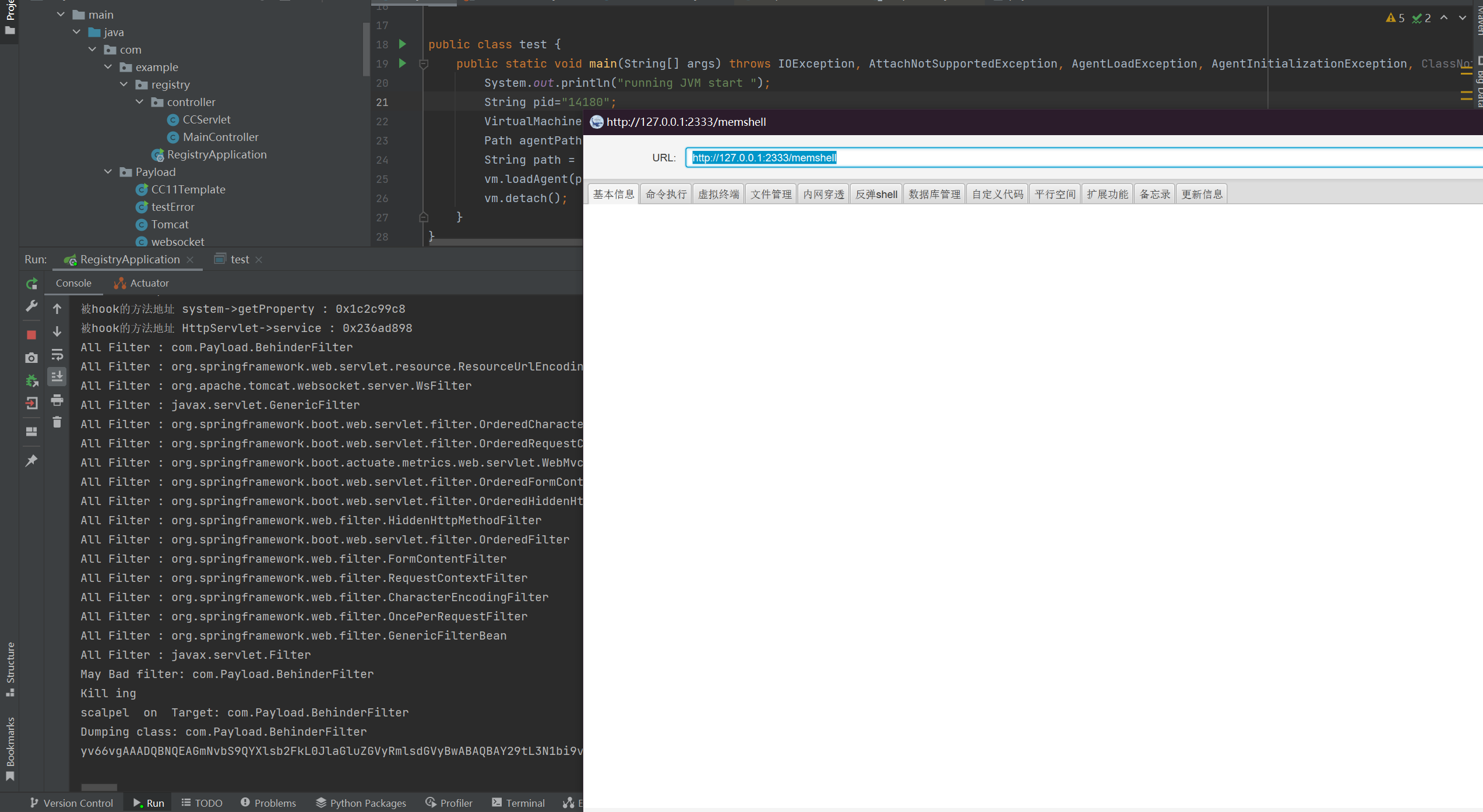This screenshot has width=1483, height=812.
Task: Clear console with the trash icon
Action: point(57,422)
